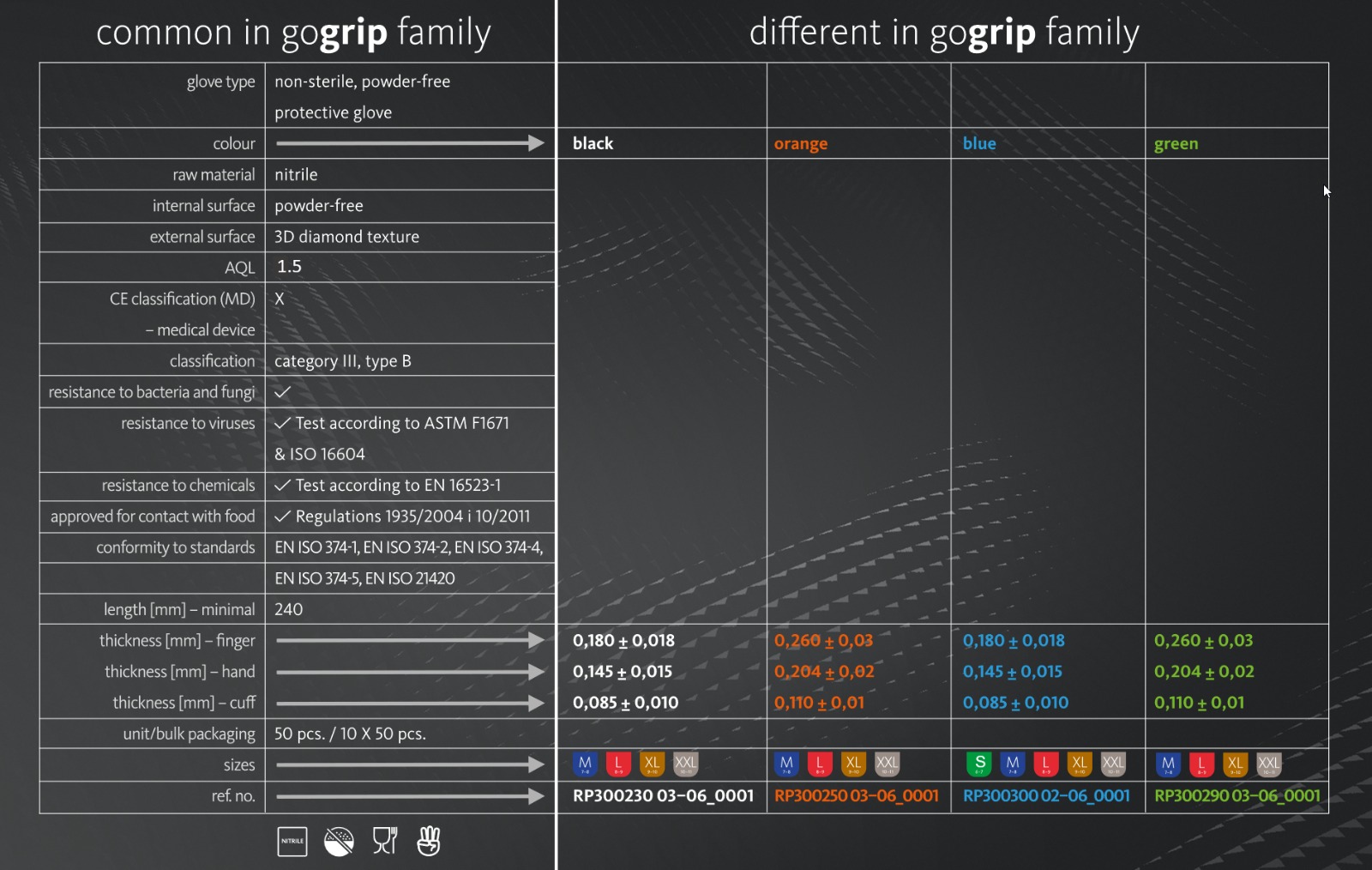Select the red L badge in orange column

tap(820, 763)
